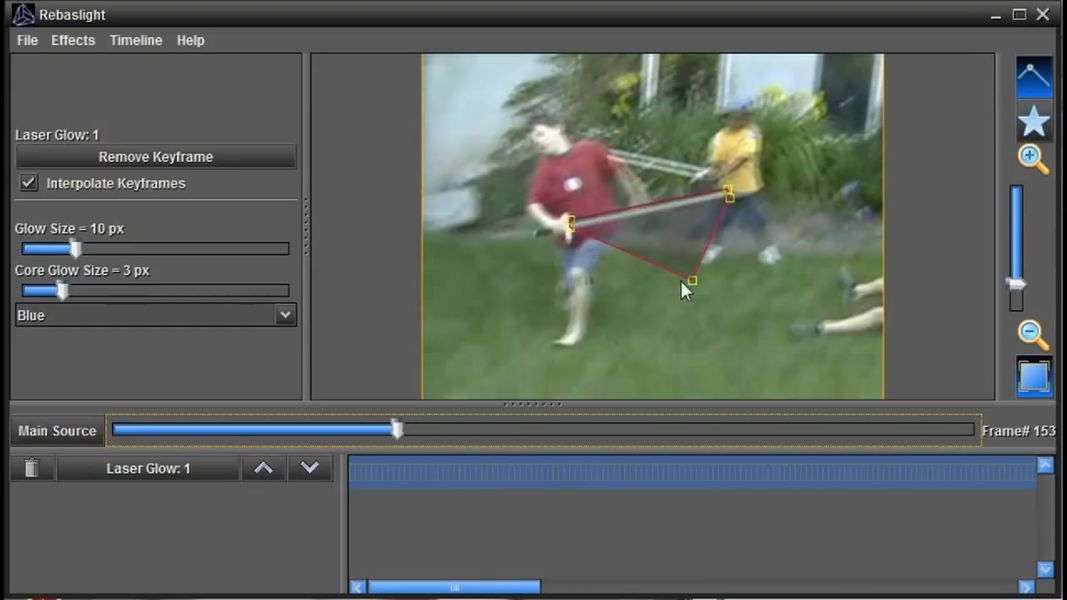Image resolution: width=1067 pixels, height=600 pixels.
Task: Click the zoom in magnifier icon
Action: pyautogui.click(x=1033, y=159)
